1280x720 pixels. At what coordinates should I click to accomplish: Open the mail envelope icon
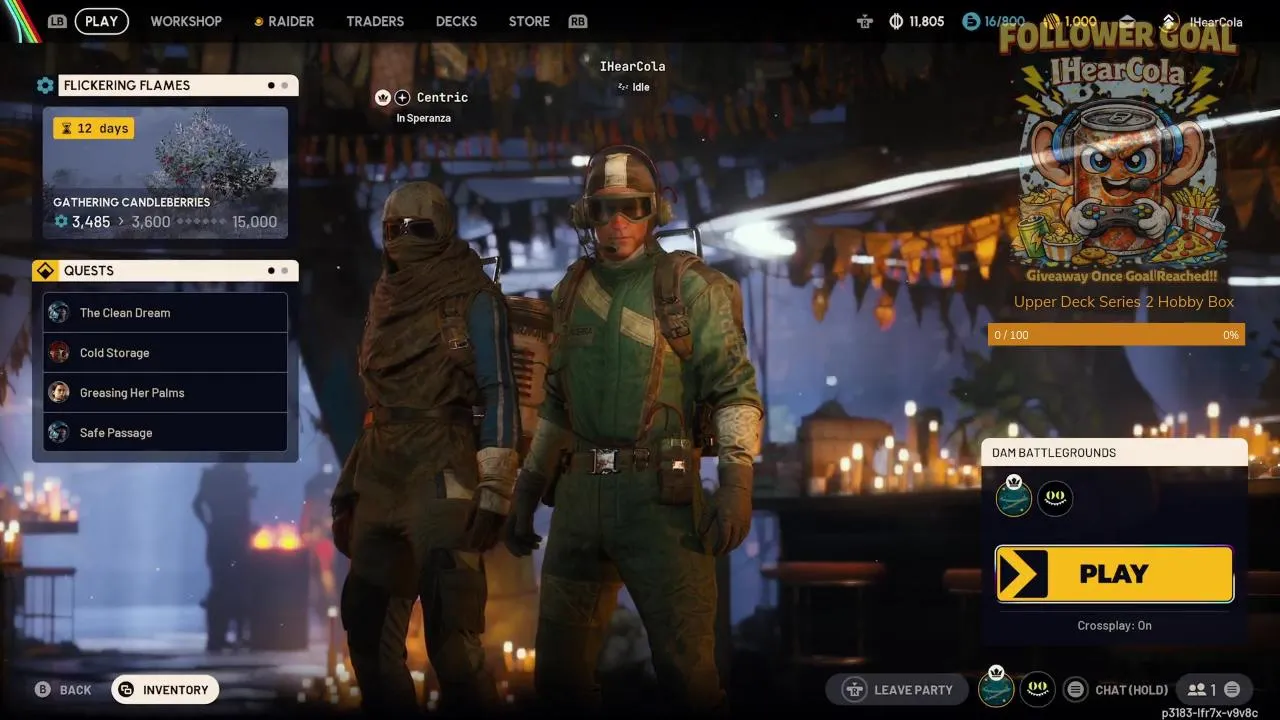(x=1127, y=21)
